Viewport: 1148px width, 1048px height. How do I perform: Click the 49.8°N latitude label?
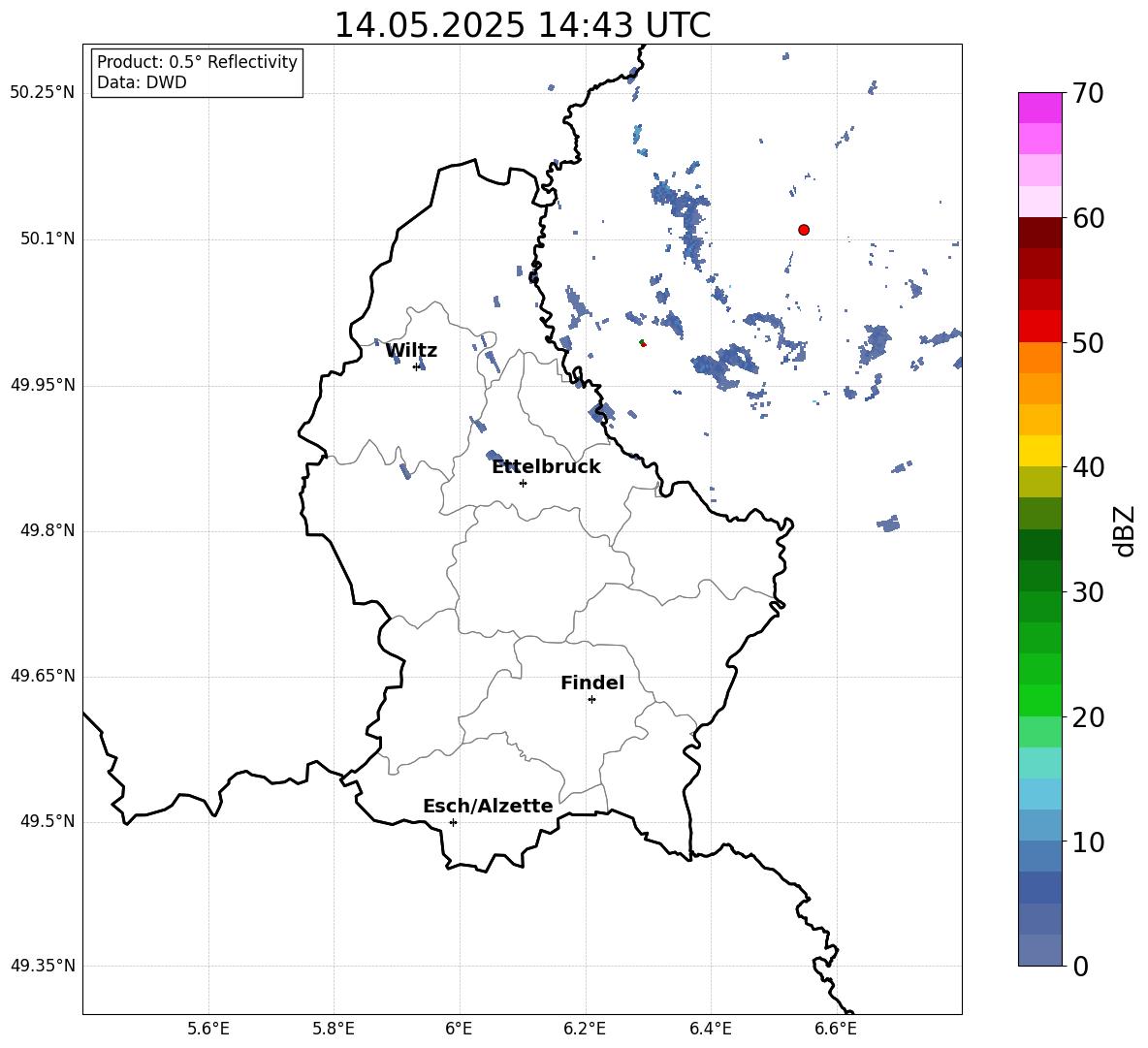48,530
